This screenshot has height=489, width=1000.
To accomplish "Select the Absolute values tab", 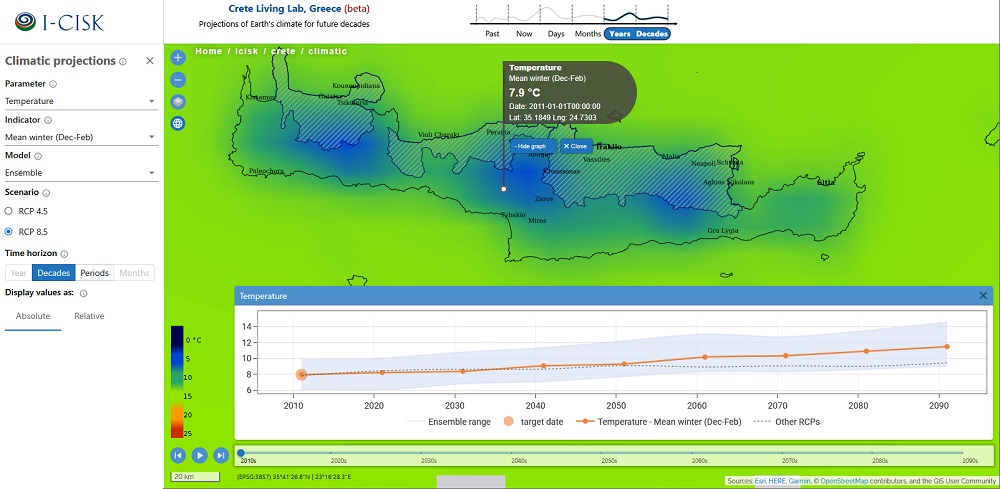I will 34,316.
